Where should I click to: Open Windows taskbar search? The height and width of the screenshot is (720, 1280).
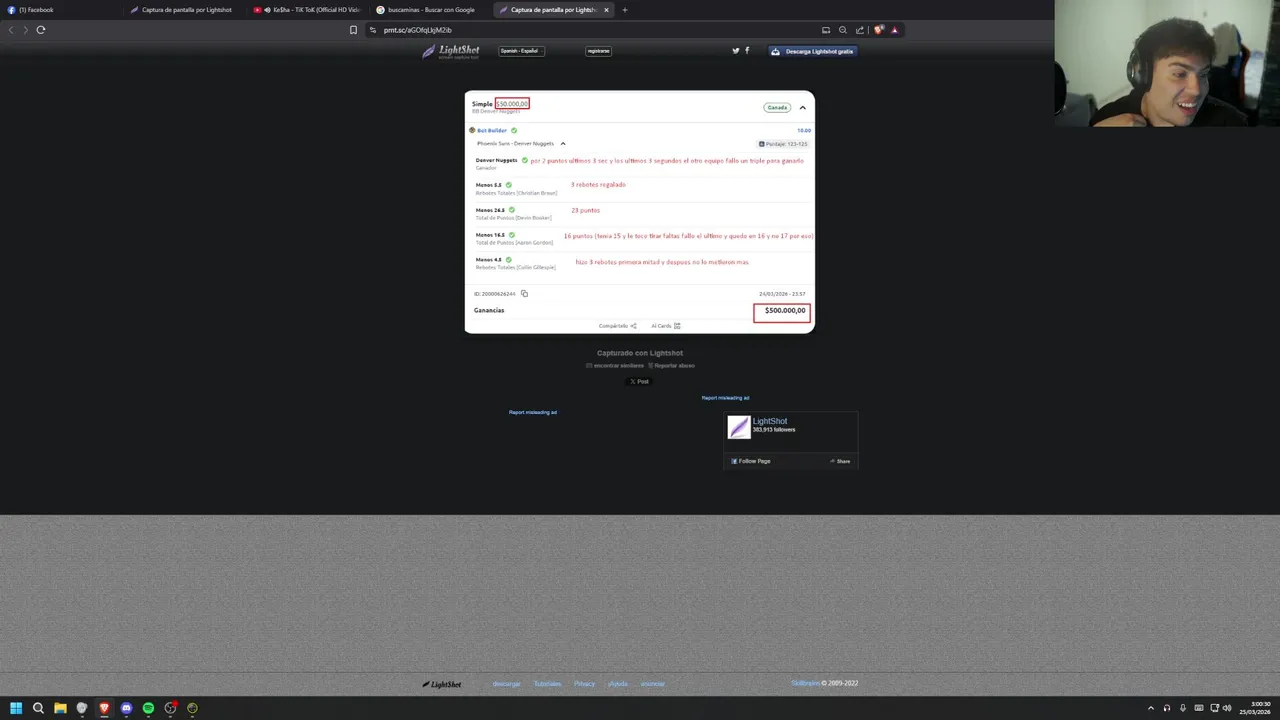click(38, 708)
